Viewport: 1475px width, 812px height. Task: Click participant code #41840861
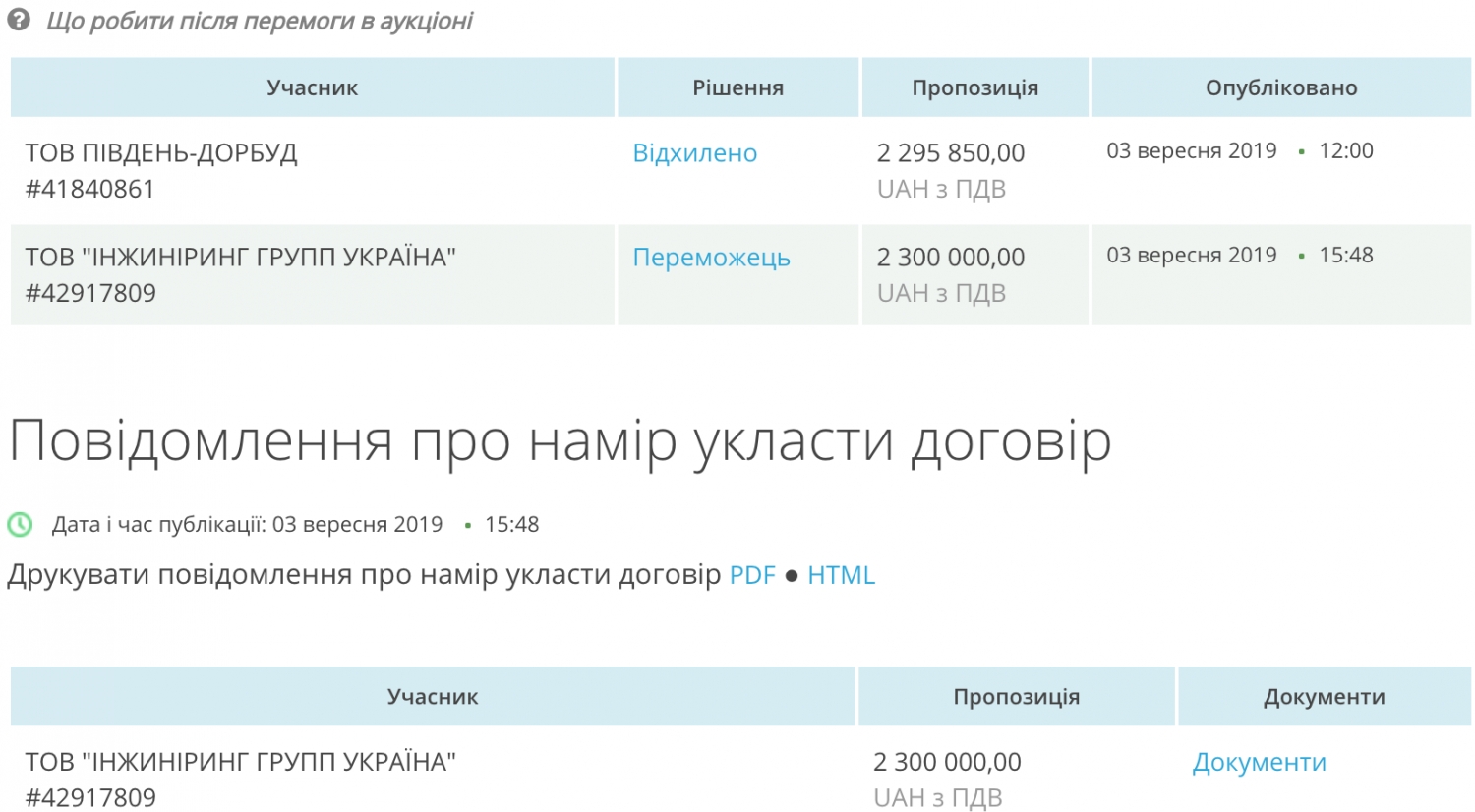pyautogui.click(x=90, y=189)
